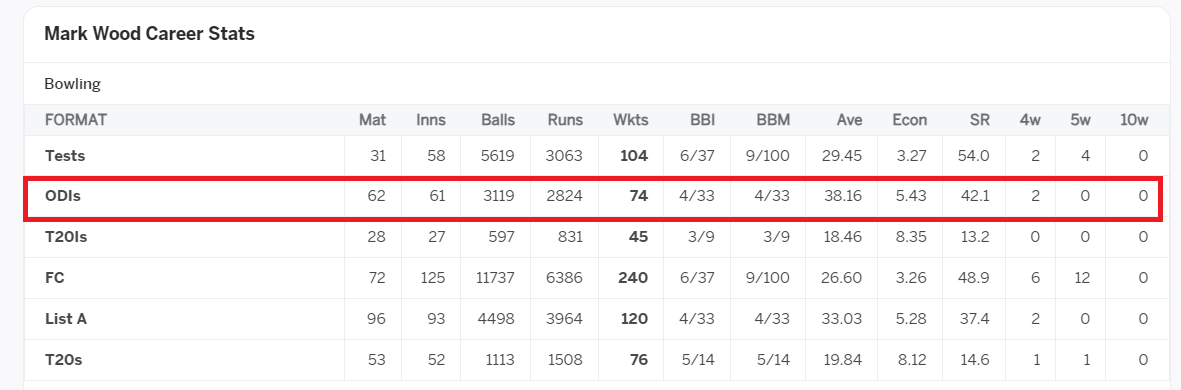Click the SR column header
Viewport: 1181px width, 390px height.
980,120
